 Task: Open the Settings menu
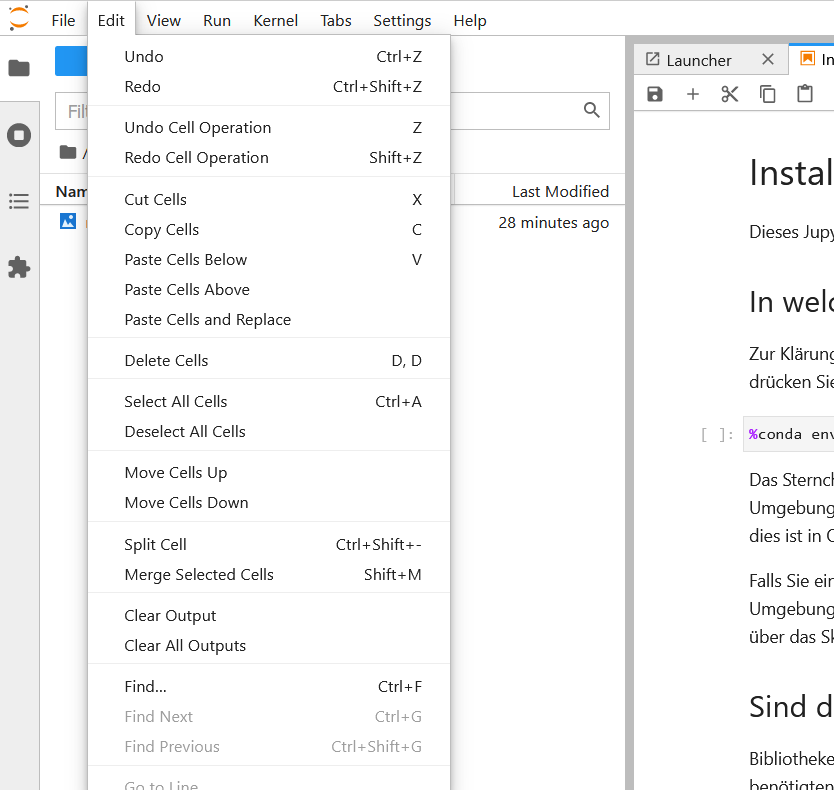(x=402, y=20)
